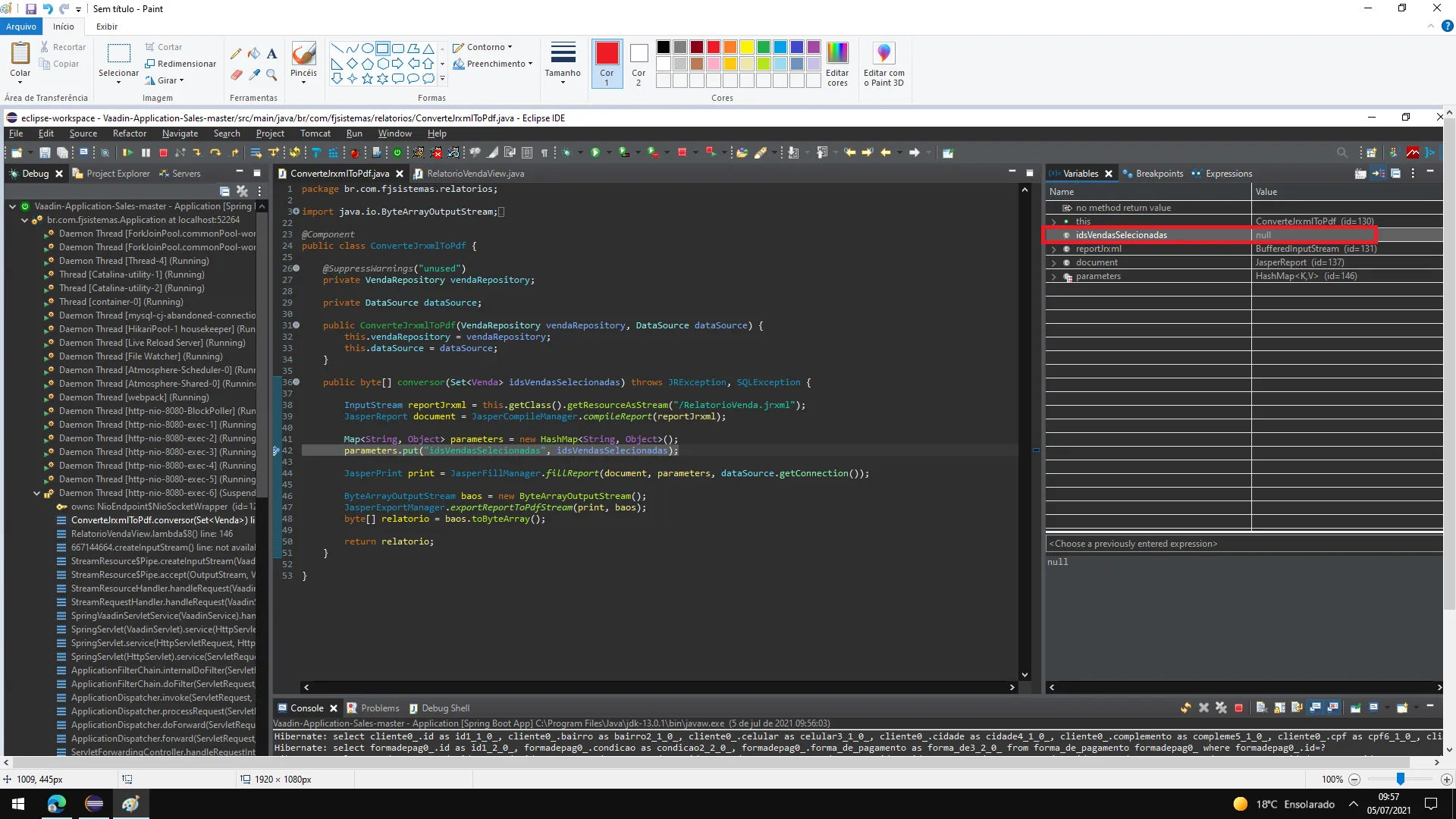This screenshot has width=1456, height=819.
Task: Open Editar cores dialog
Action: [837, 64]
